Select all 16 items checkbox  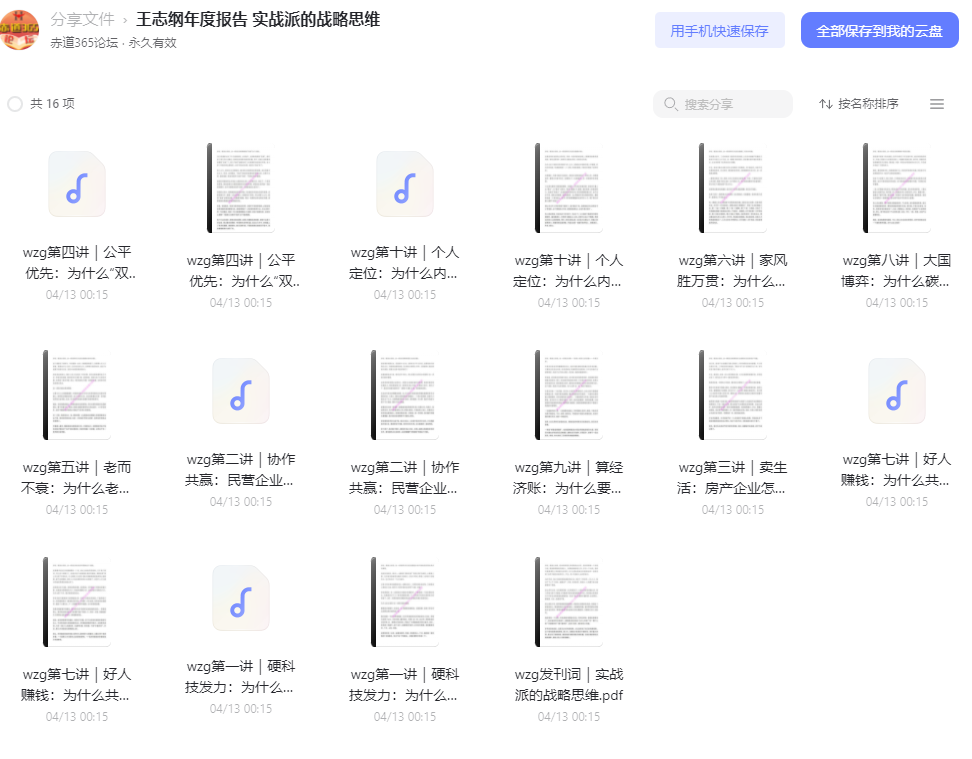pos(15,104)
